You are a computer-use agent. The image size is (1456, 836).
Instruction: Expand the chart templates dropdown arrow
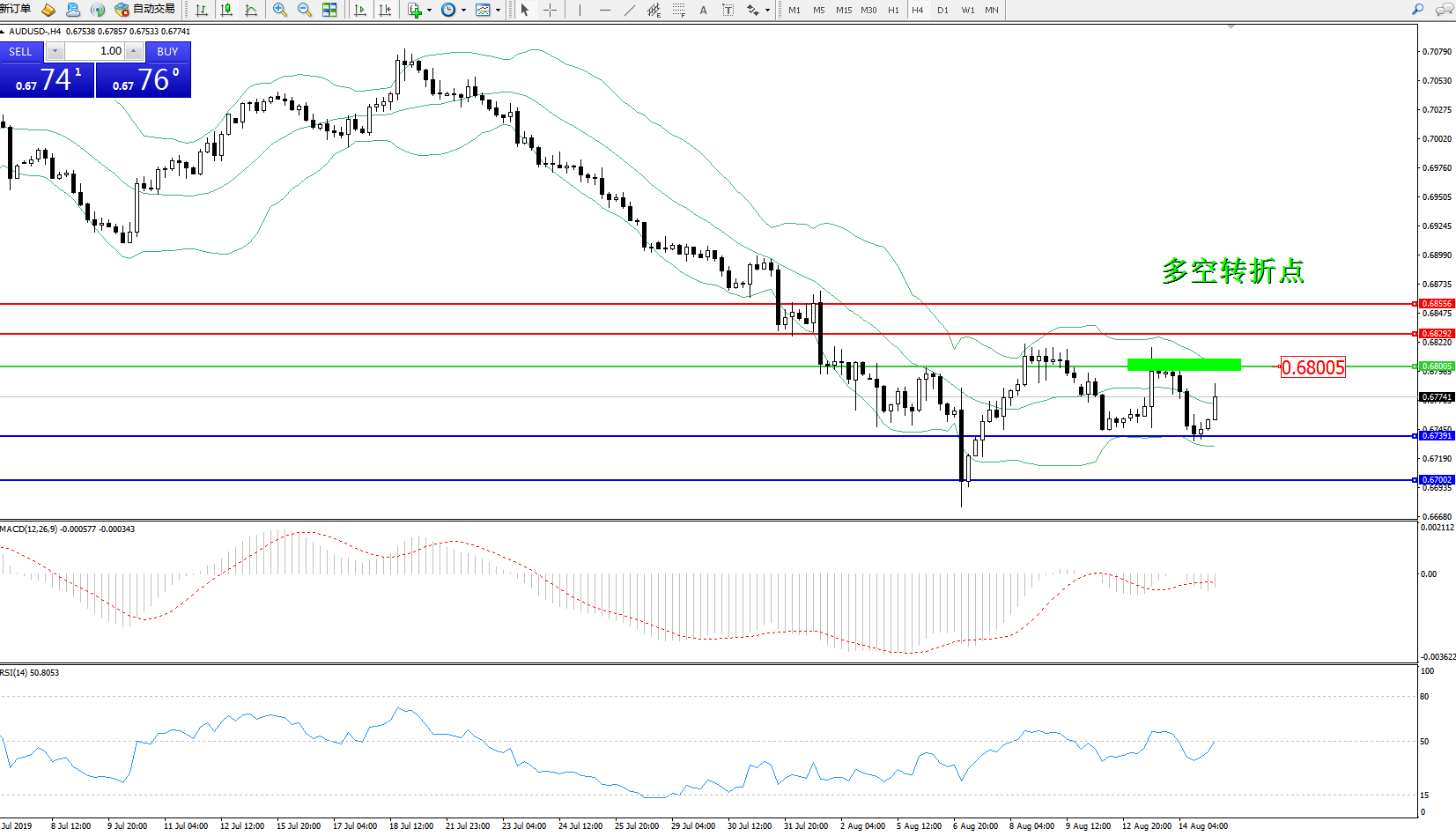(x=498, y=11)
